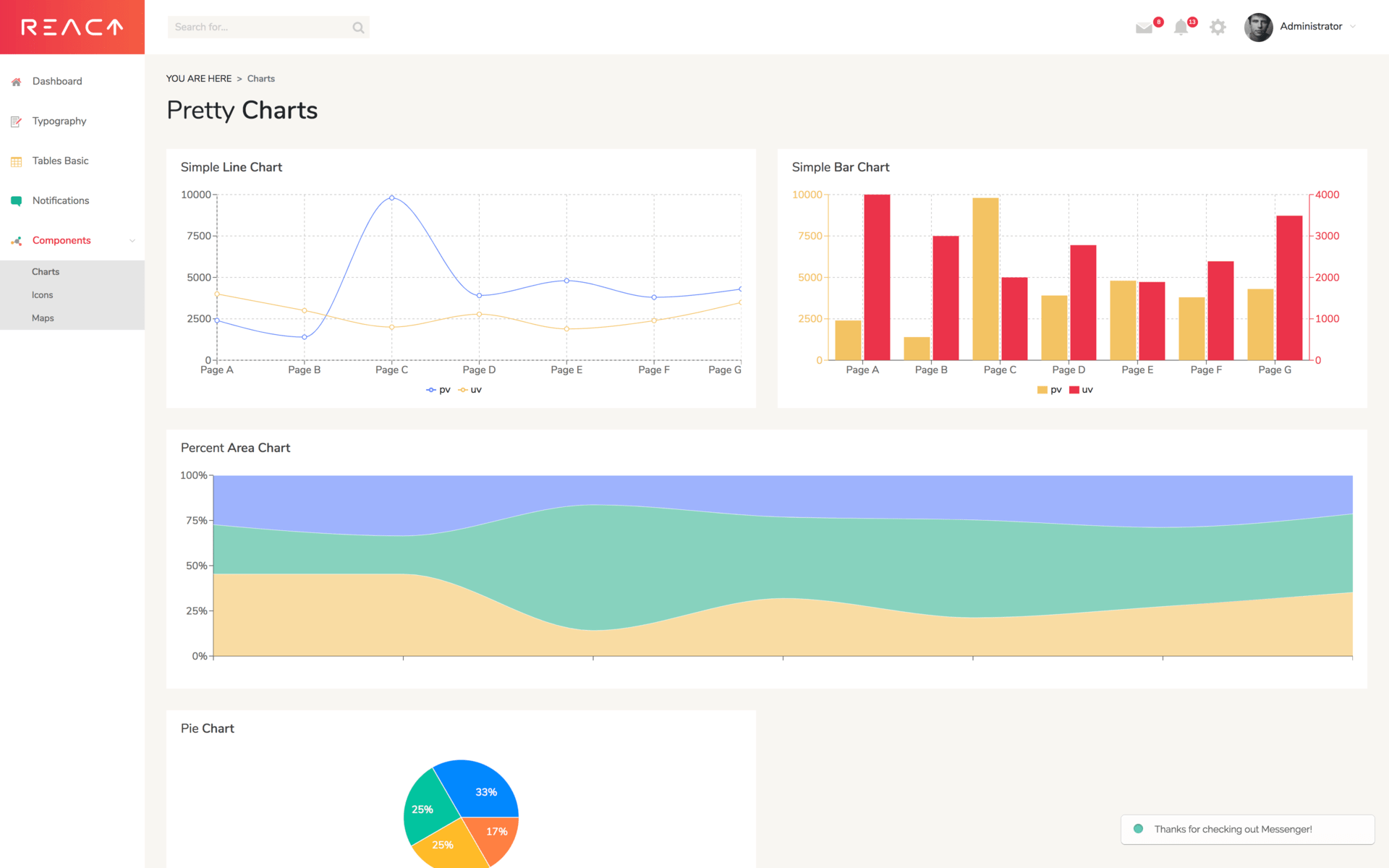Screen dimensions: 1389x868
Task: Open the settings gear icon
Action: coord(1218,27)
